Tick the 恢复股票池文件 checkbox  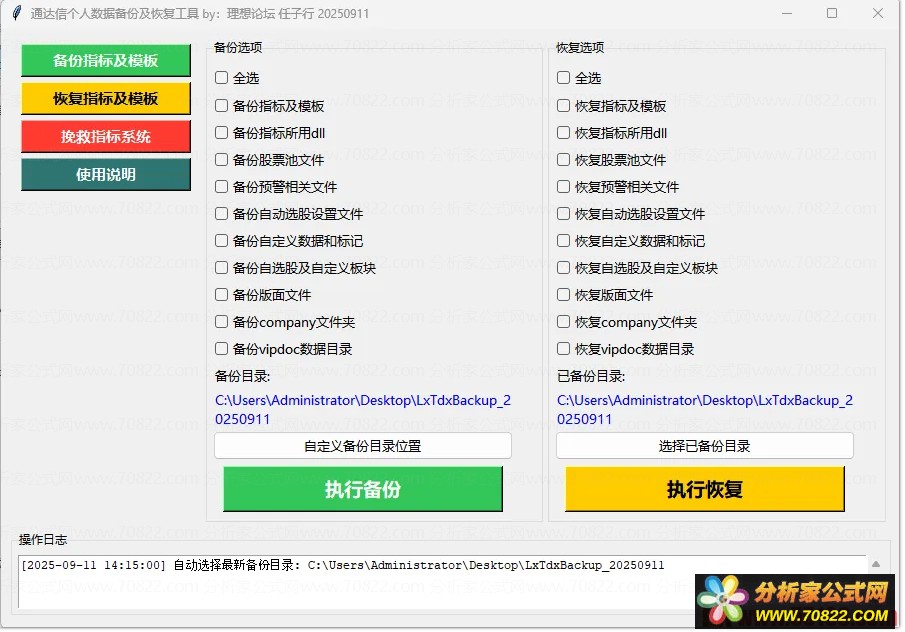564,160
